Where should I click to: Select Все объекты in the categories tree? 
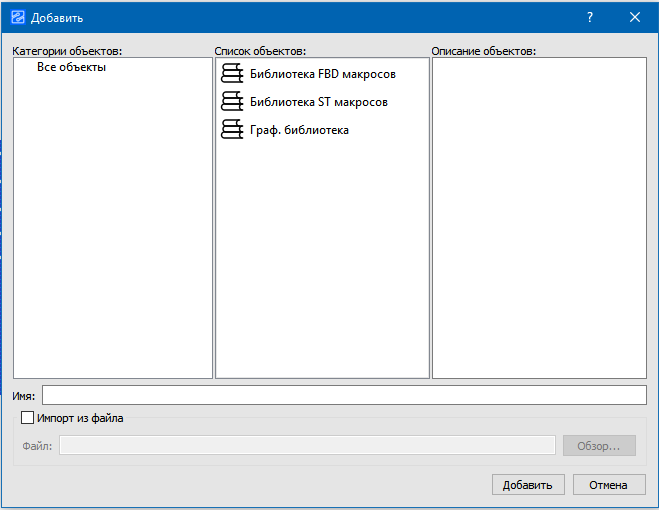[71, 67]
